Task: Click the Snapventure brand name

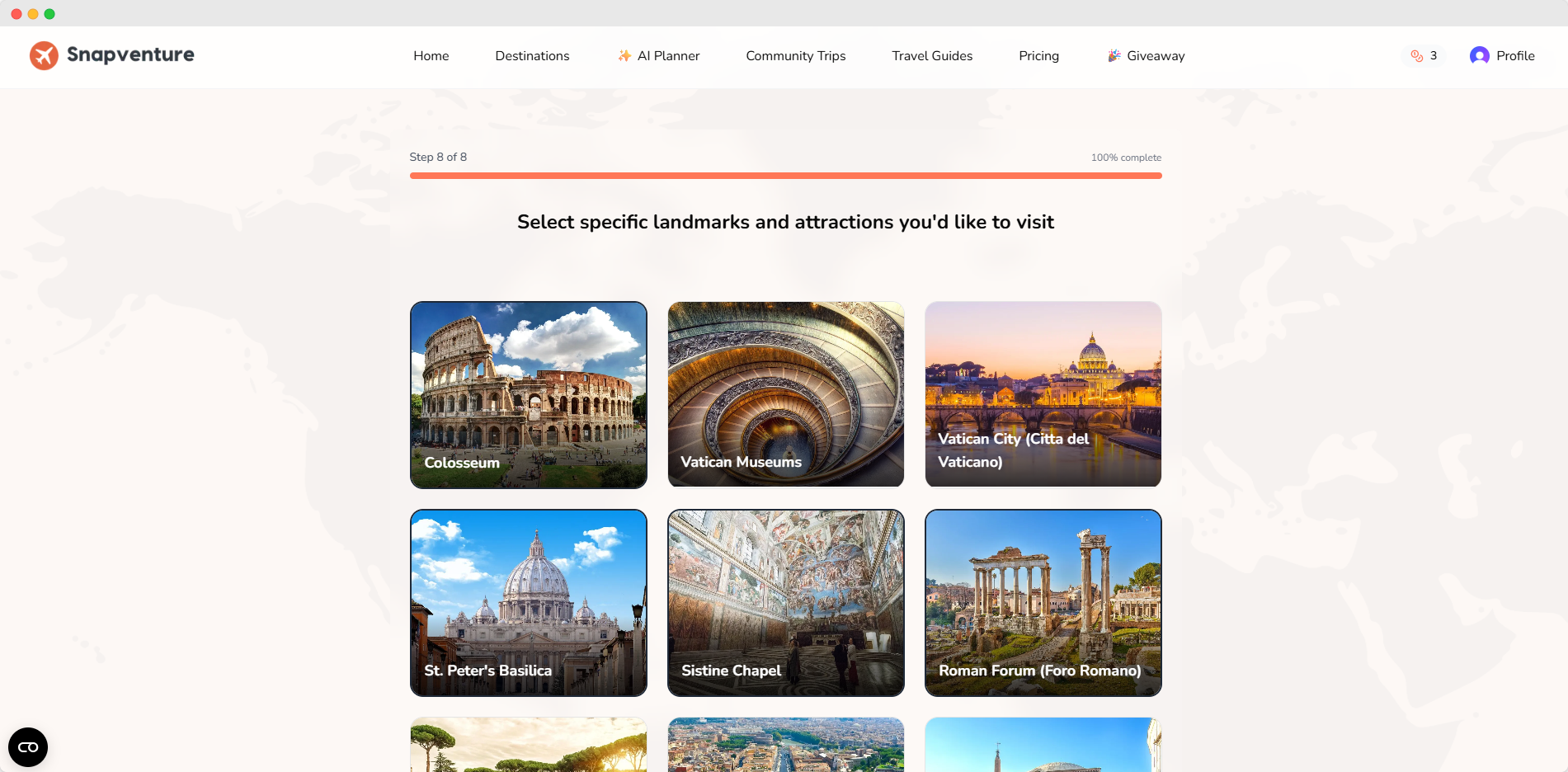Action: [x=130, y=55]
